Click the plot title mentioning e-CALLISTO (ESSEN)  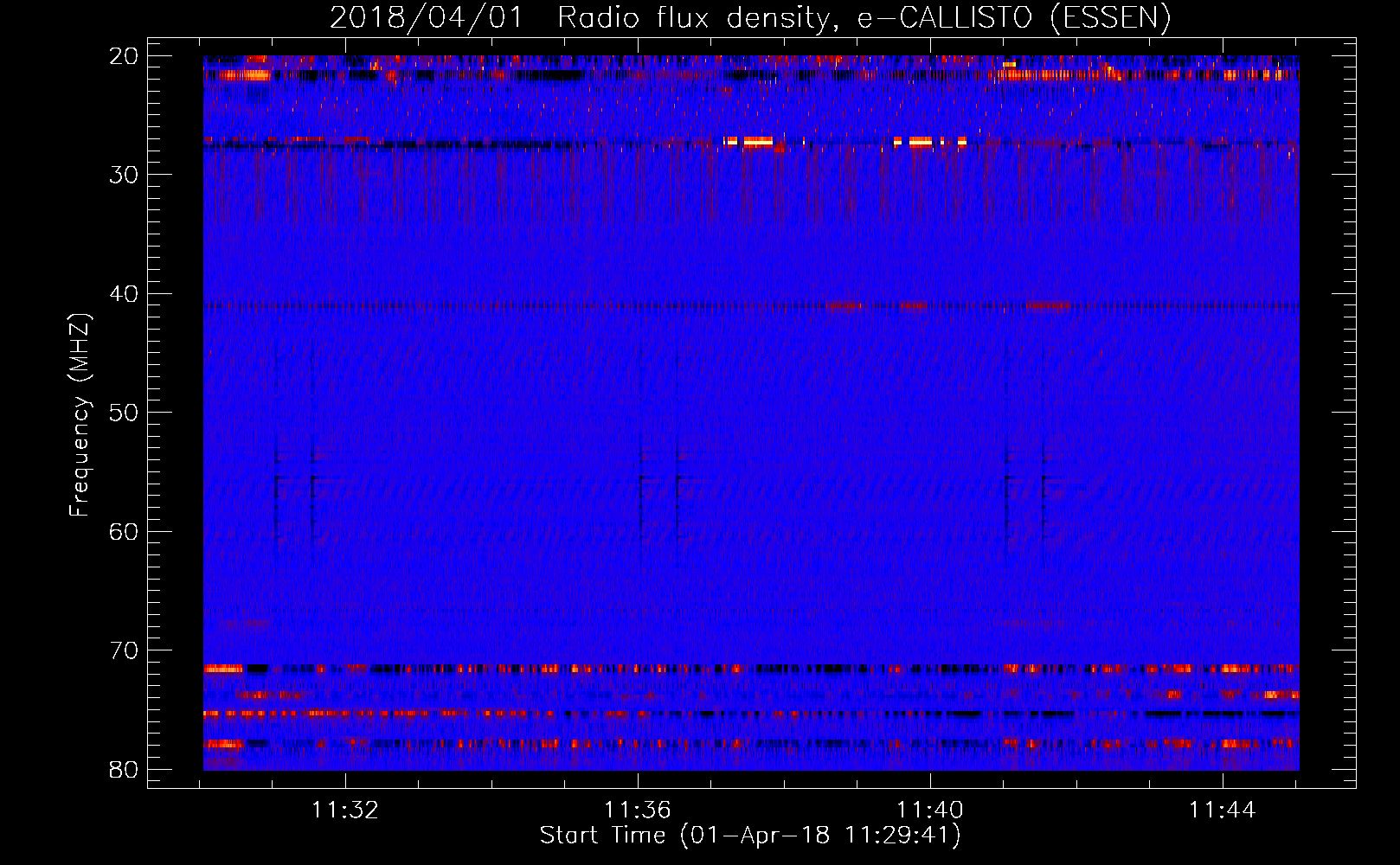(750, 18)
